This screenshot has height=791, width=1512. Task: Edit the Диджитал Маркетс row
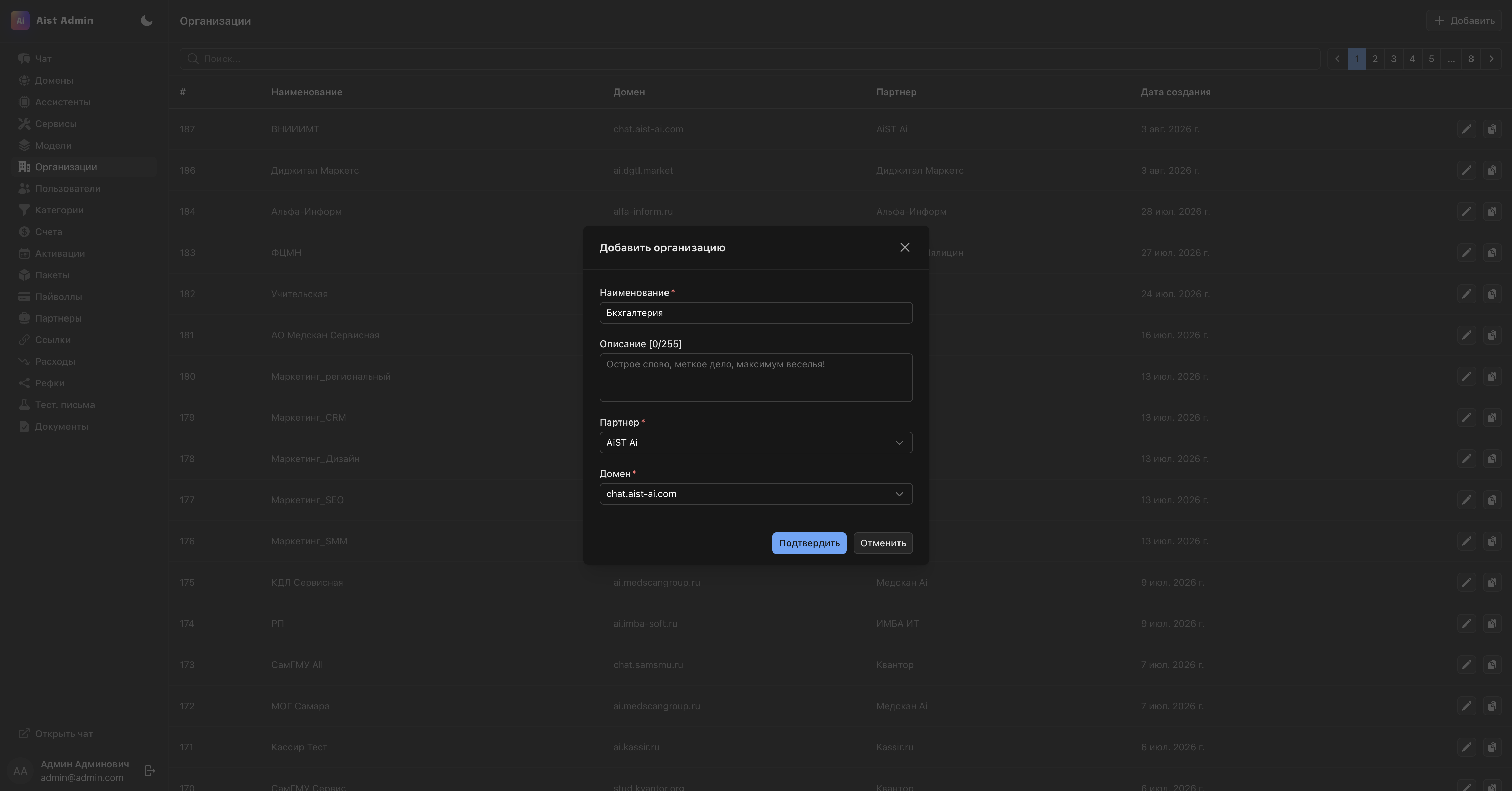(x=1466, y=170)
